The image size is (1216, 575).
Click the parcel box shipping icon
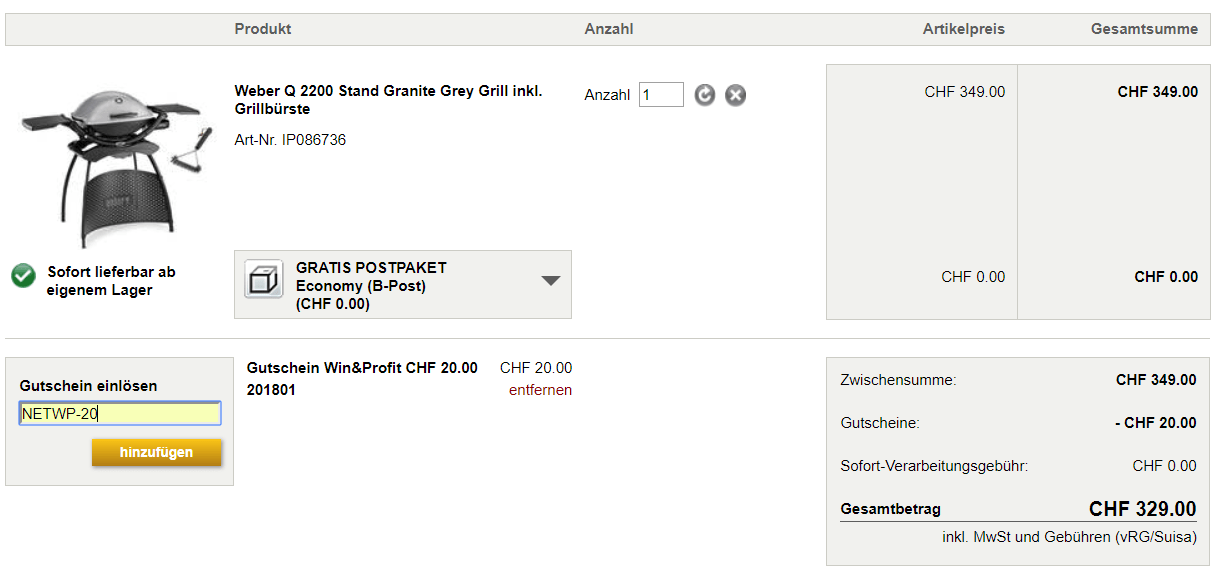[263, 281]
